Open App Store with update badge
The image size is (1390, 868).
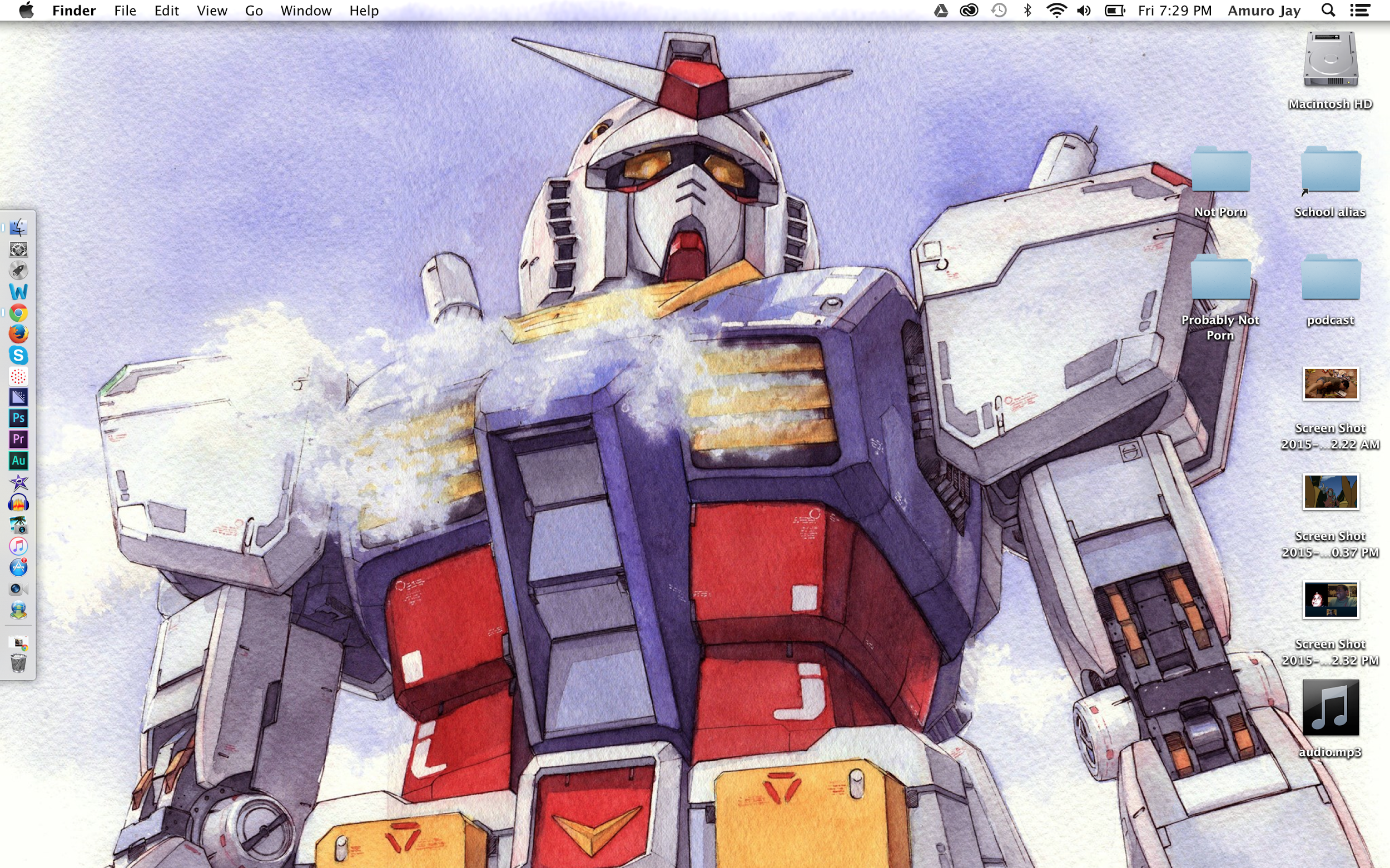[18, 567]
